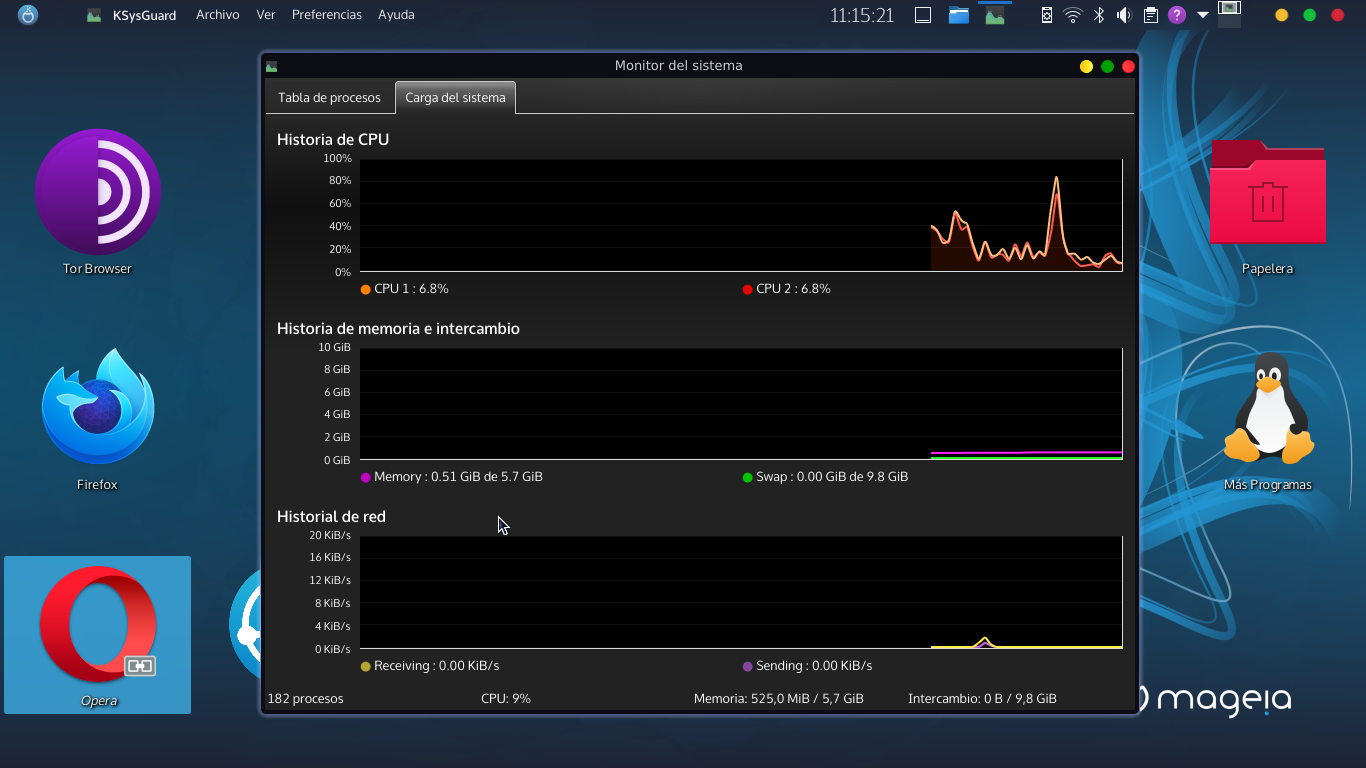The image size is (1366, 768).
Task: Click the "20 KiB/s" network axis label
Action: (x=330, y=536)
